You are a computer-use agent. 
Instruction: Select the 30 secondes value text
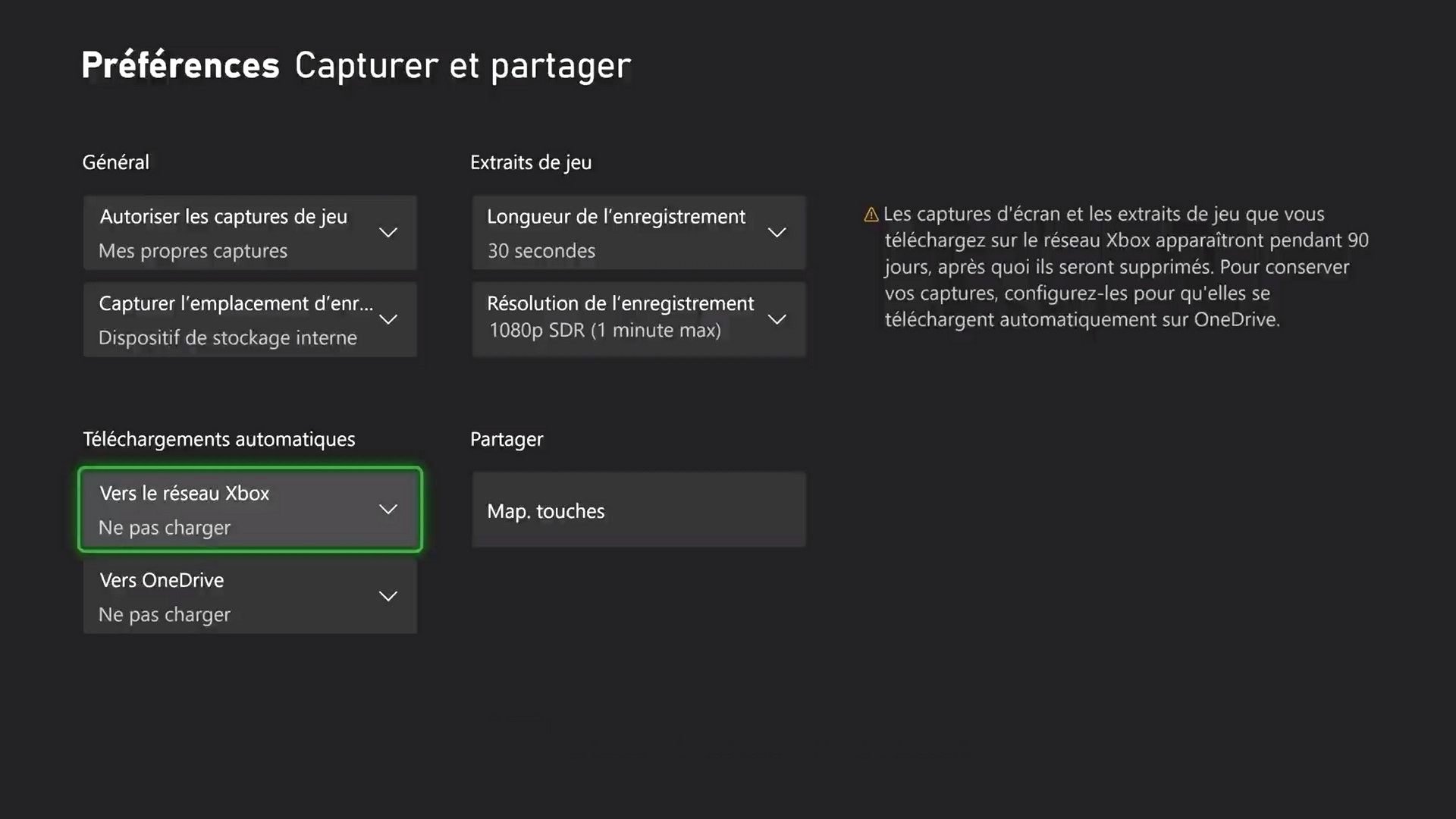(541, 251)
